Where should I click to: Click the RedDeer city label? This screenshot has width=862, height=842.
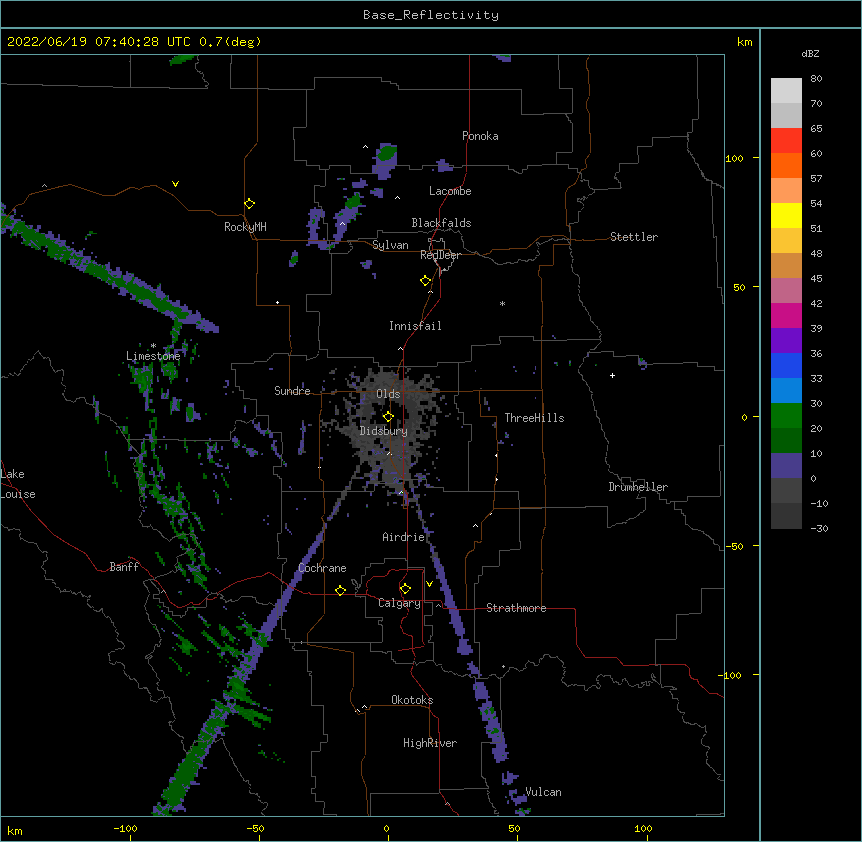(440, 255)
